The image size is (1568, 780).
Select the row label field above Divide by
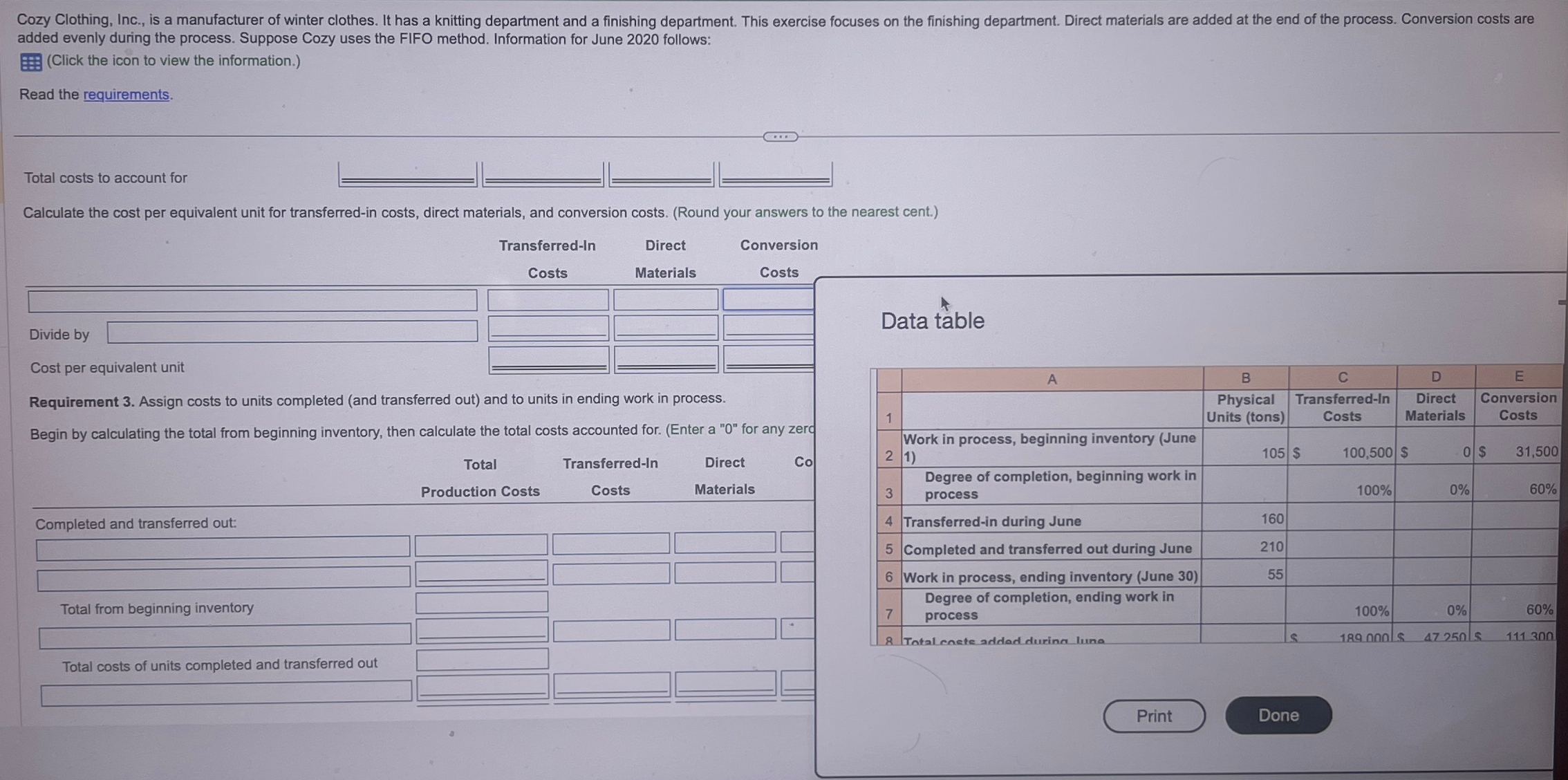(x=252, y=301)
